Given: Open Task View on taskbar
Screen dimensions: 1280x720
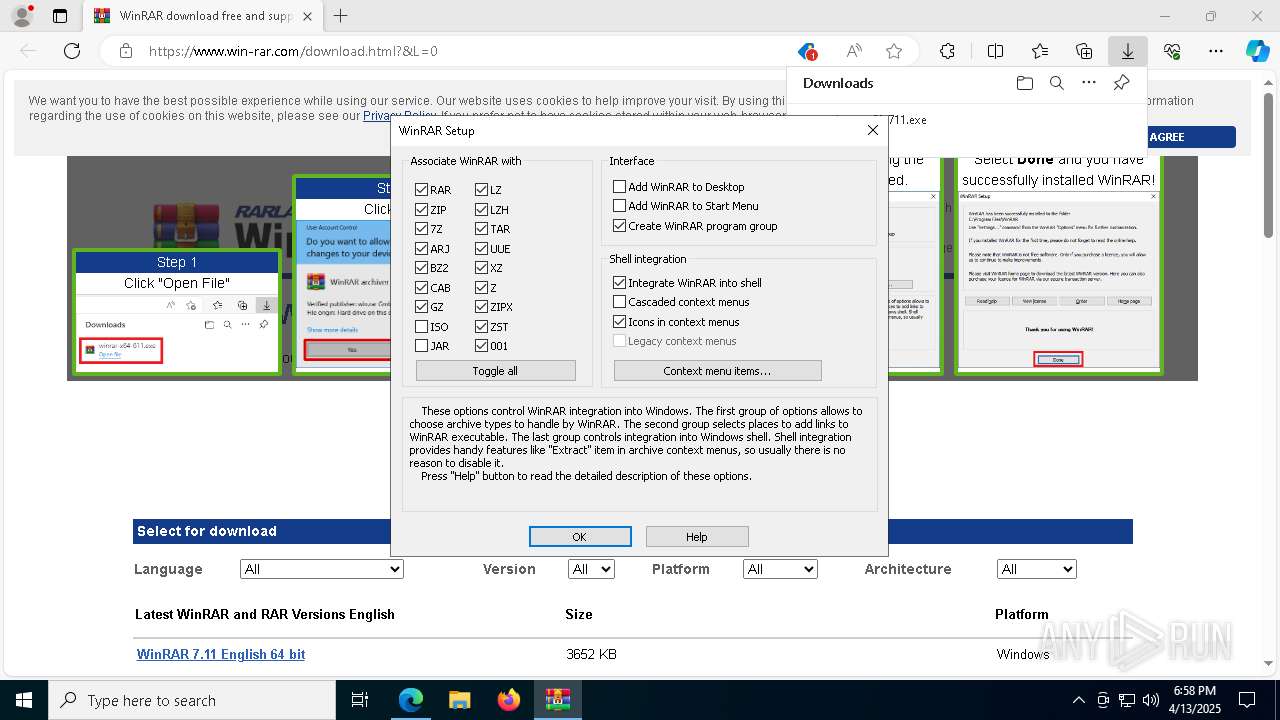Looking at the screenshot, I should tap(360, 700).
